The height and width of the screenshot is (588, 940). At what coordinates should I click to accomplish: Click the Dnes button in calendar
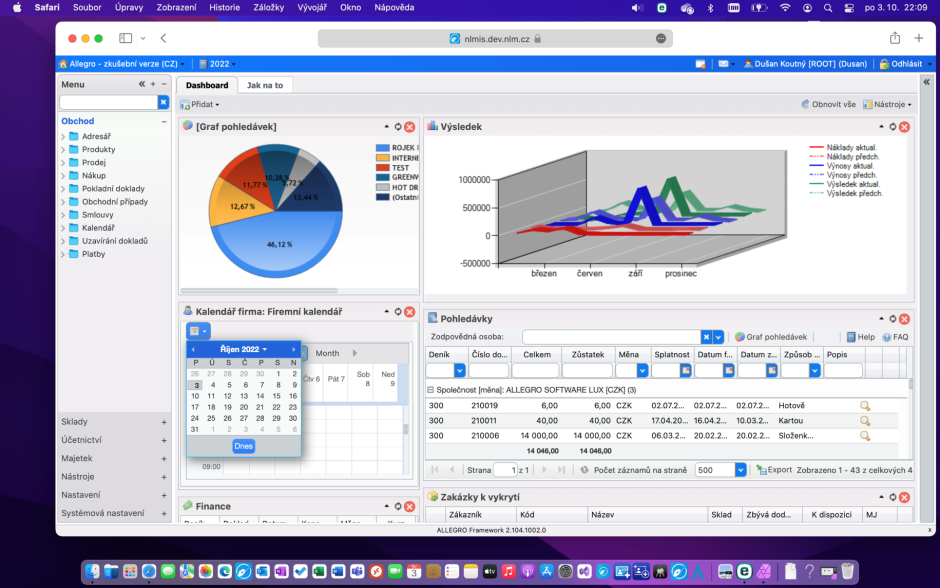pyautogui.click(x=243, y=446)
